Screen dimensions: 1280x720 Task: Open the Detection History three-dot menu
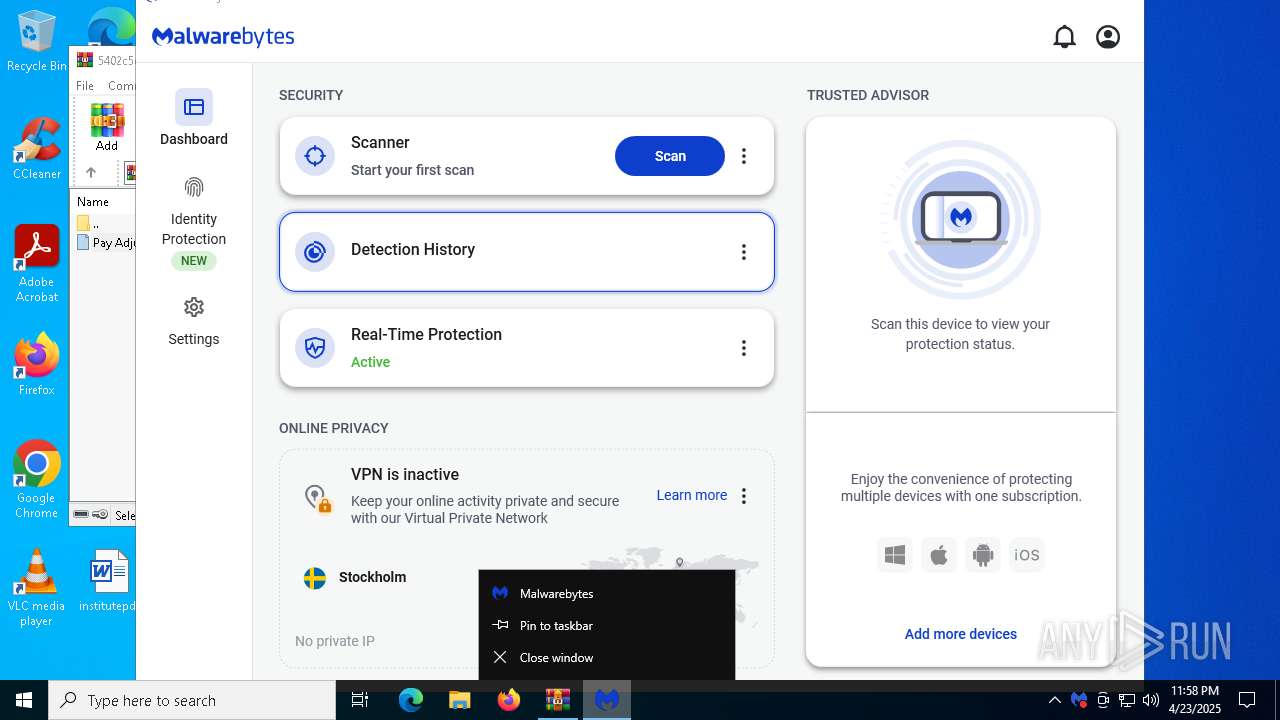click(x=744, y=252)
